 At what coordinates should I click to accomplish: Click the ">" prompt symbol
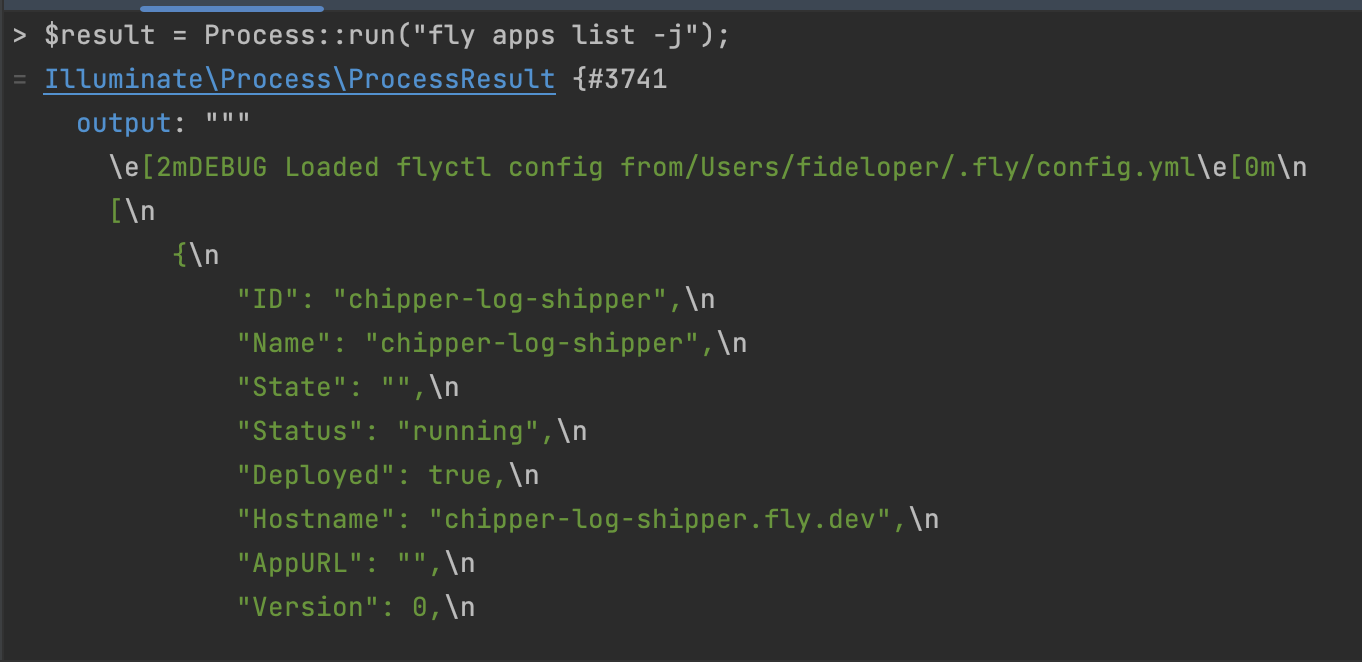coord(20,36)
